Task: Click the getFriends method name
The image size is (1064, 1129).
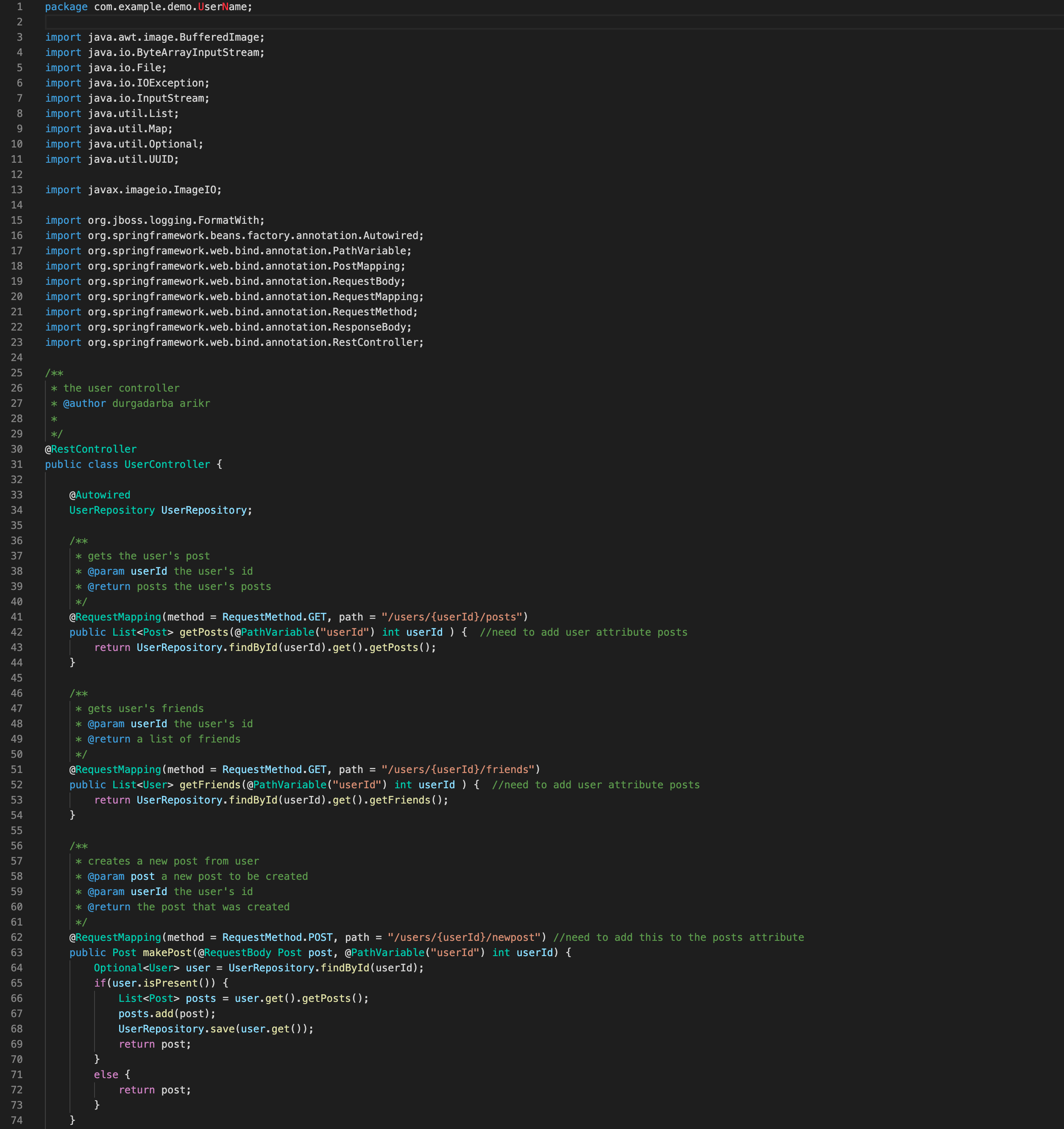Action: pyautogui.click(x=210, y=785)
